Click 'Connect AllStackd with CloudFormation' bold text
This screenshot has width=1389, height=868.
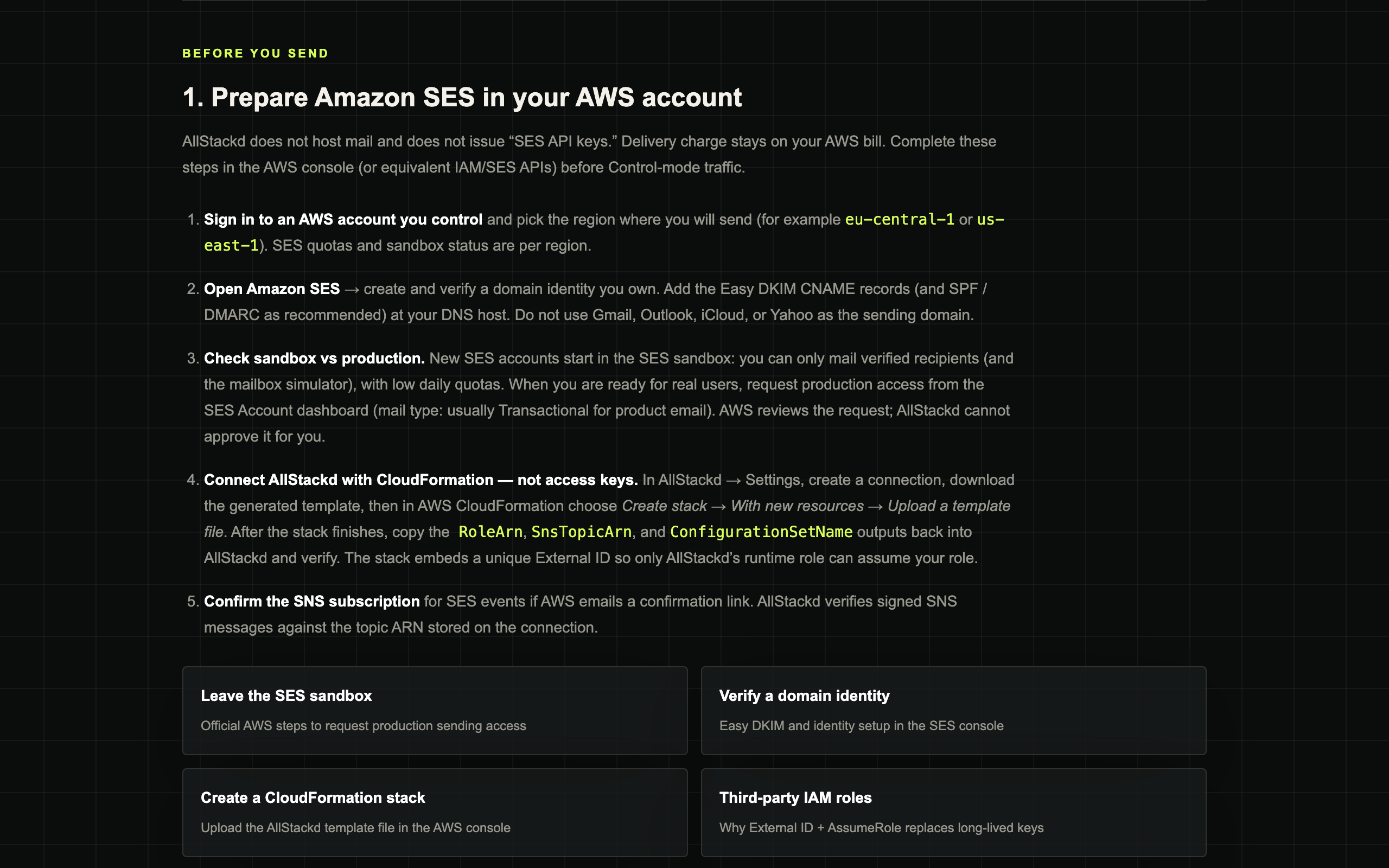point(348,480)
